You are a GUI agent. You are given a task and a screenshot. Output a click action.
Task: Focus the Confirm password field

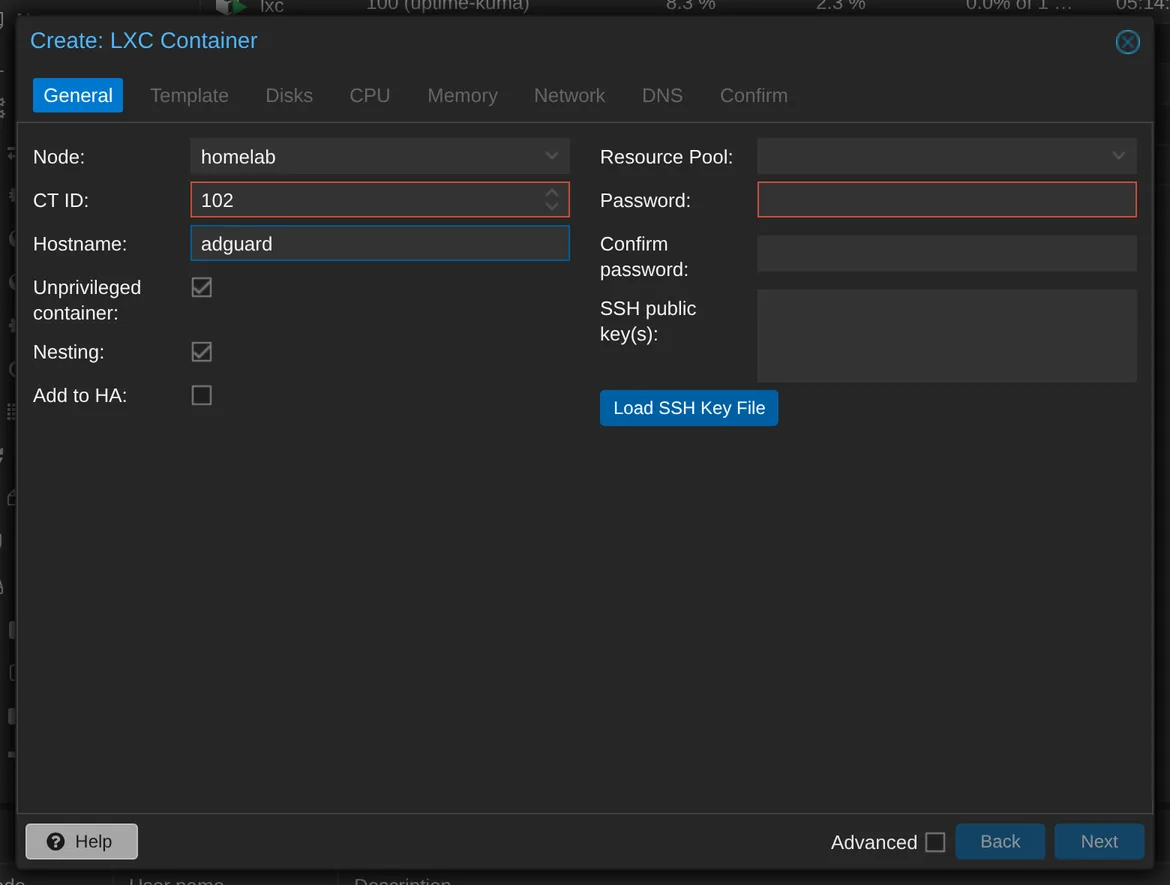pyautogui.click(x=946, y=253)
